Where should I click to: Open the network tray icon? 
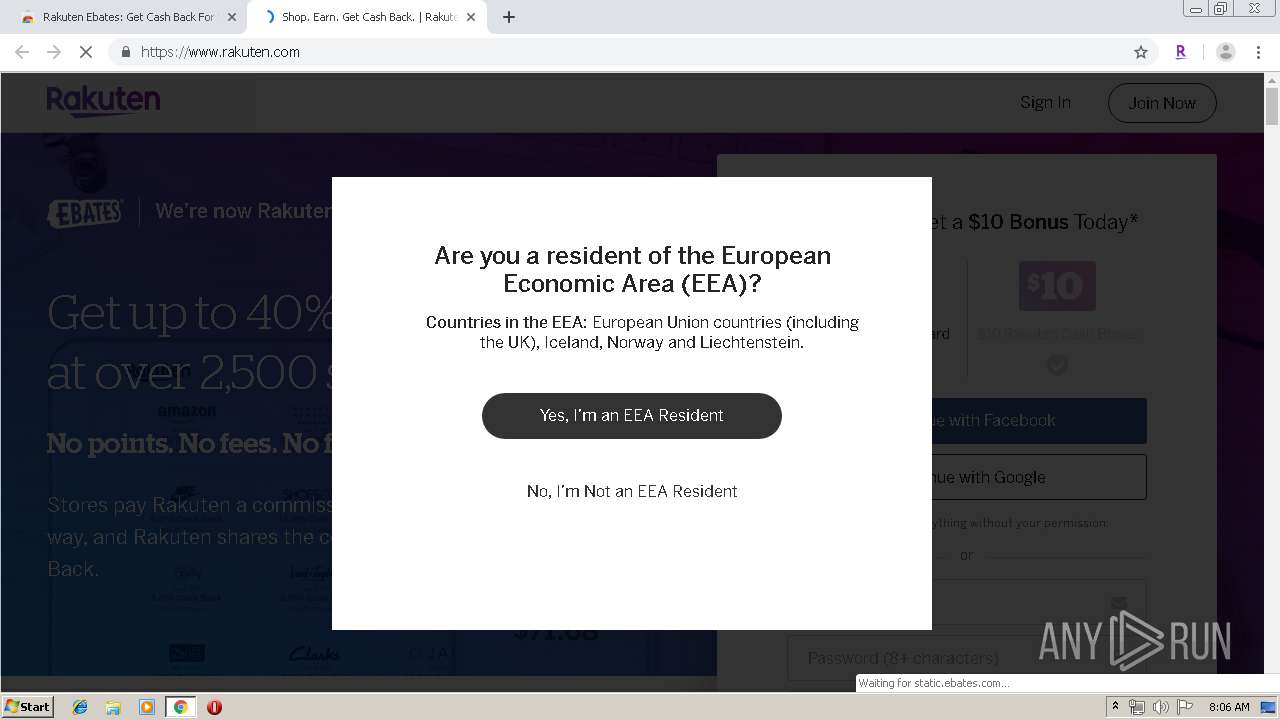point(1137,707)
